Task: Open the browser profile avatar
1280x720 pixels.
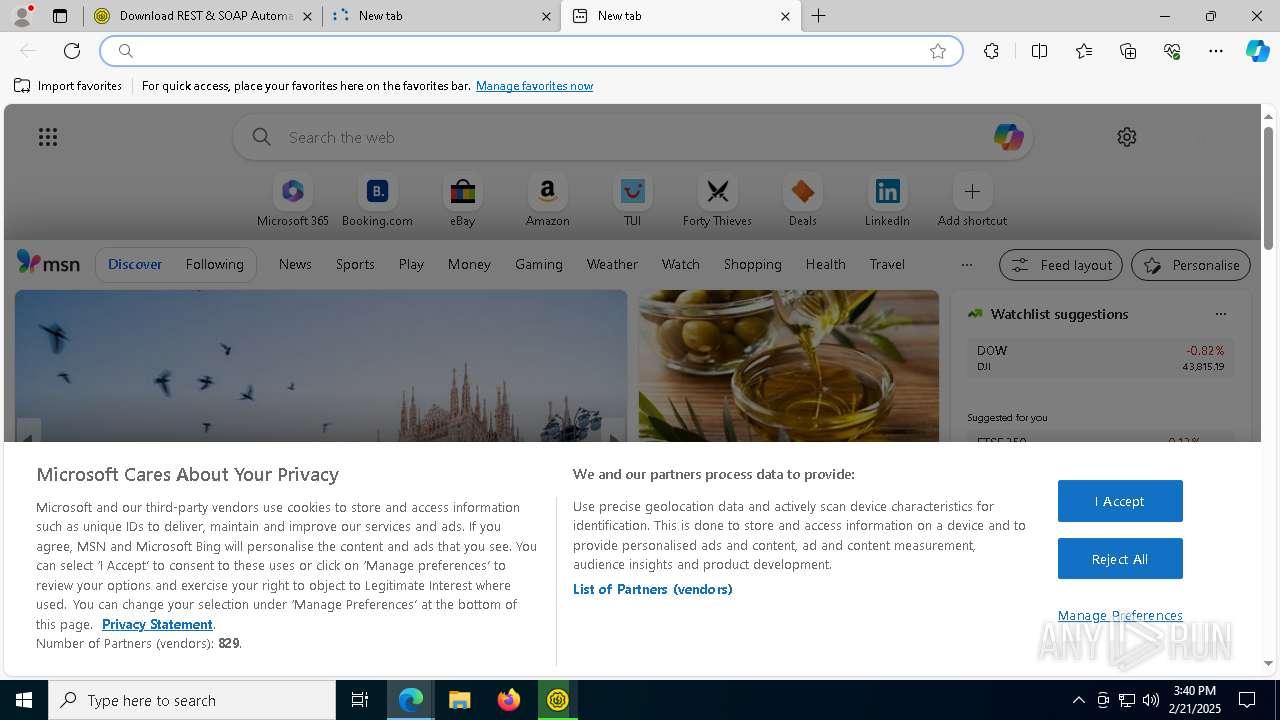Action: [x=22, y=16]
